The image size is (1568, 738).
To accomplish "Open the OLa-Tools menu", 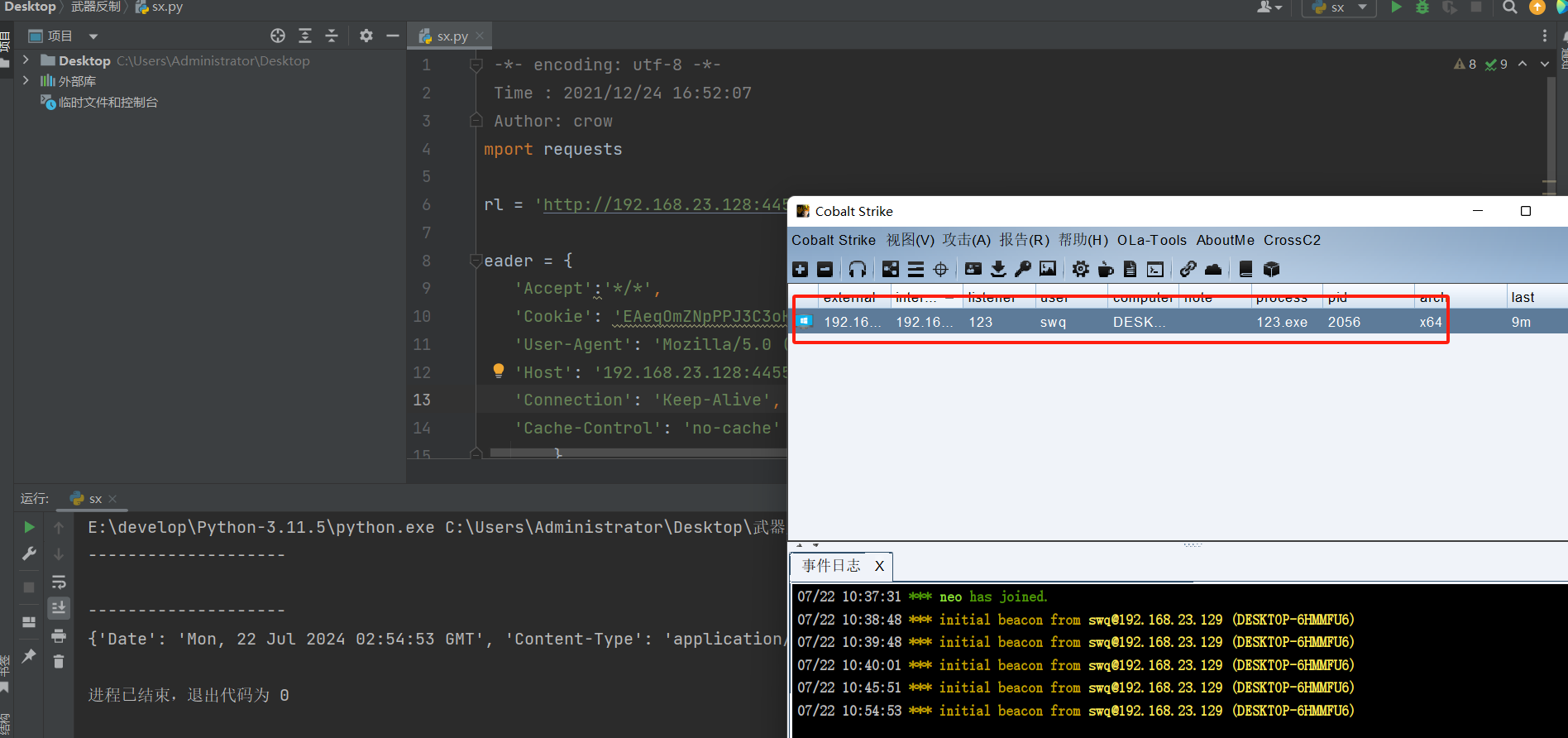I will 1152,240.
